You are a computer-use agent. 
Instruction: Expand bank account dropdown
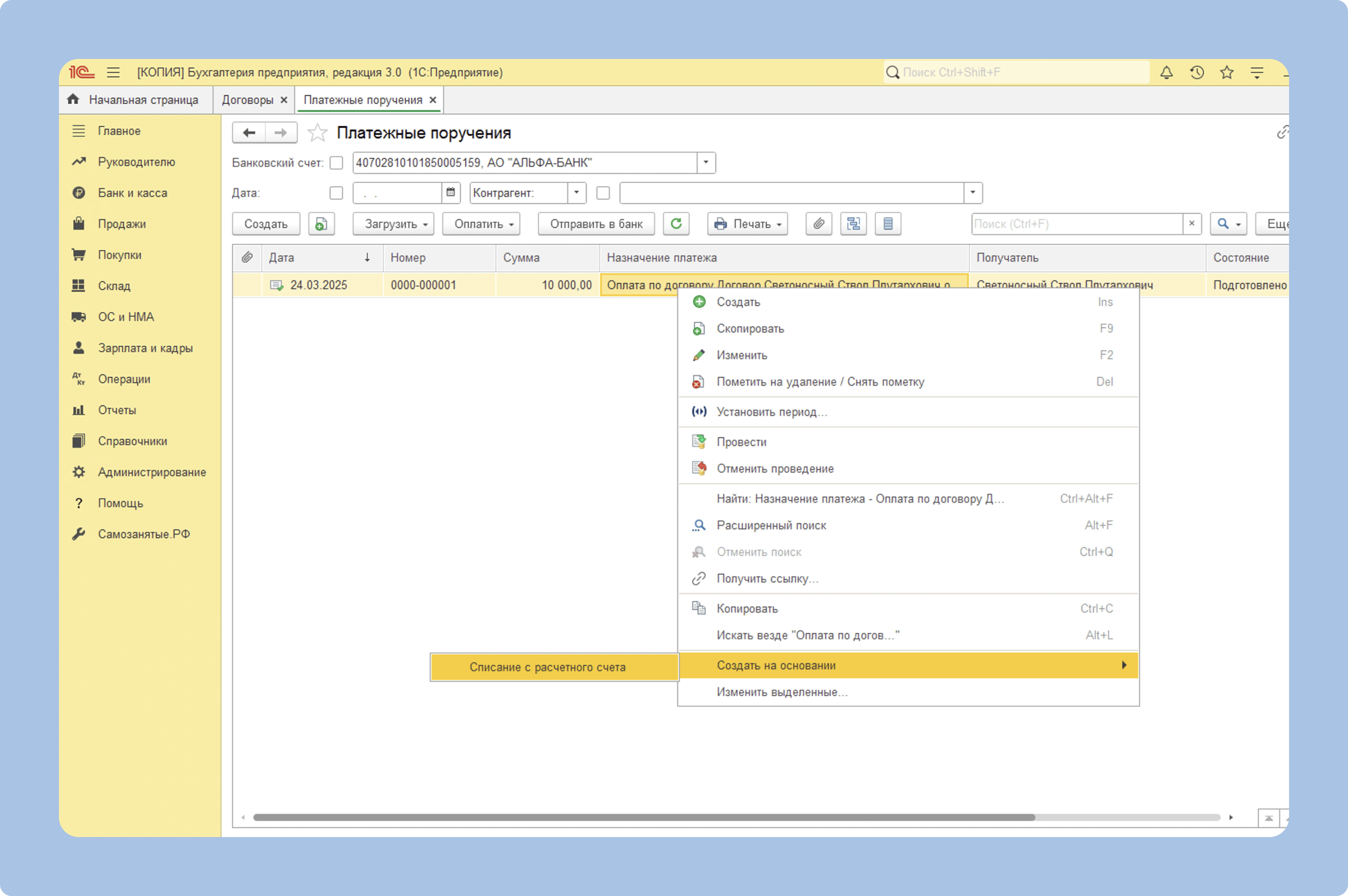(706, 163)
